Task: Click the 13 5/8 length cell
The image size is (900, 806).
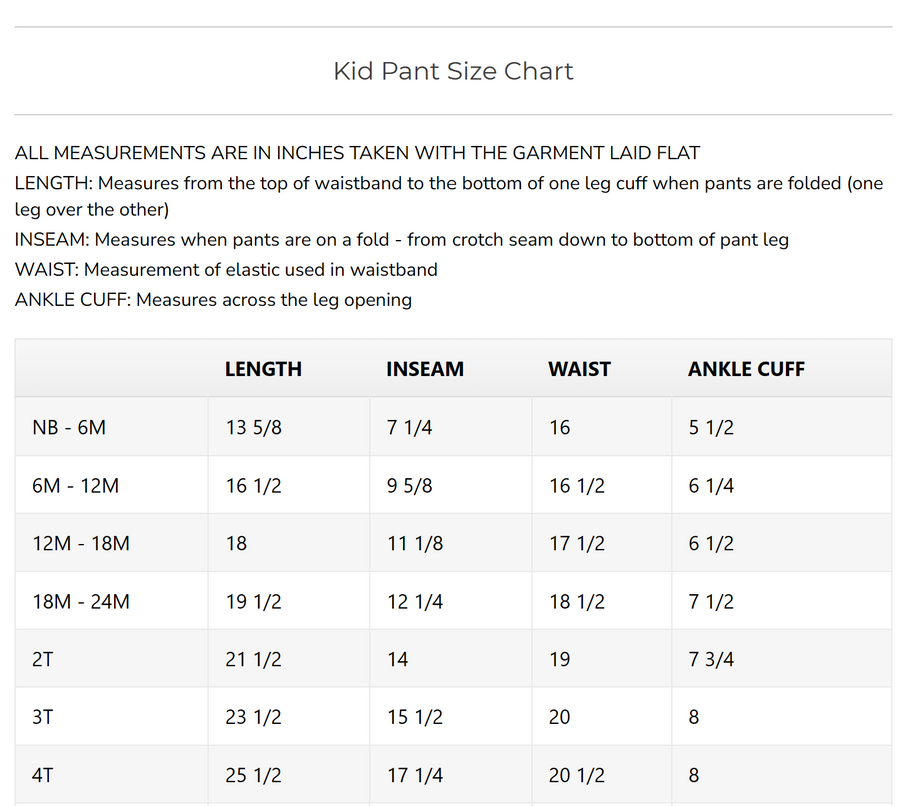Action: [254, 428]
